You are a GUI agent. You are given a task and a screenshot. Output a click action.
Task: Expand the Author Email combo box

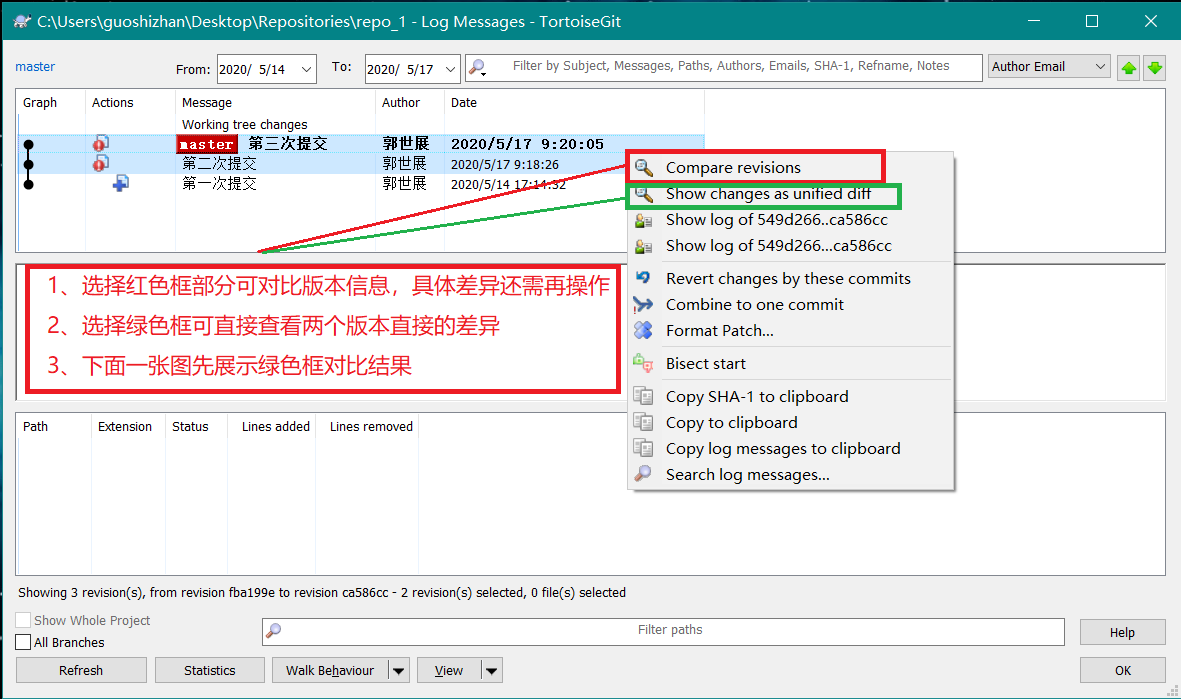[1100, 67]
